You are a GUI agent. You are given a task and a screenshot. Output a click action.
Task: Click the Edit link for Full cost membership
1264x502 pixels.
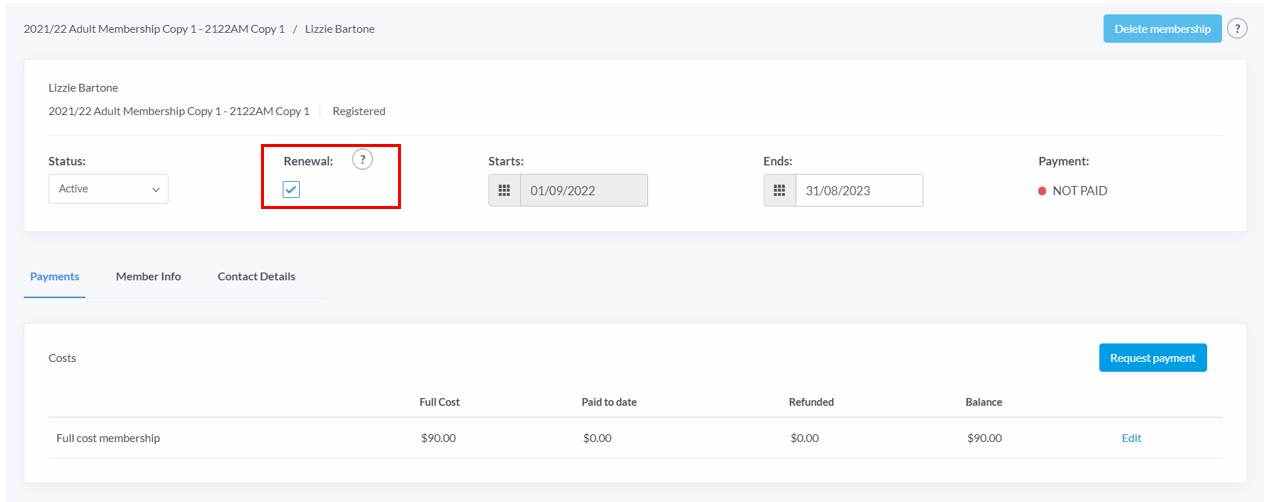(1131, 438)
